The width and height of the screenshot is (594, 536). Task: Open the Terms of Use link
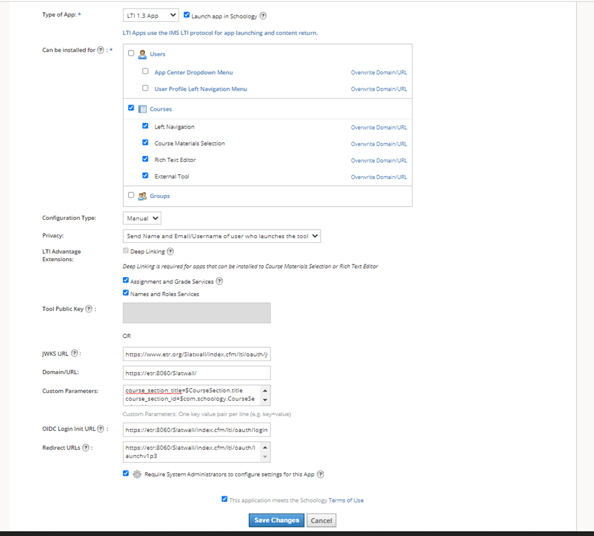point(346,500)
